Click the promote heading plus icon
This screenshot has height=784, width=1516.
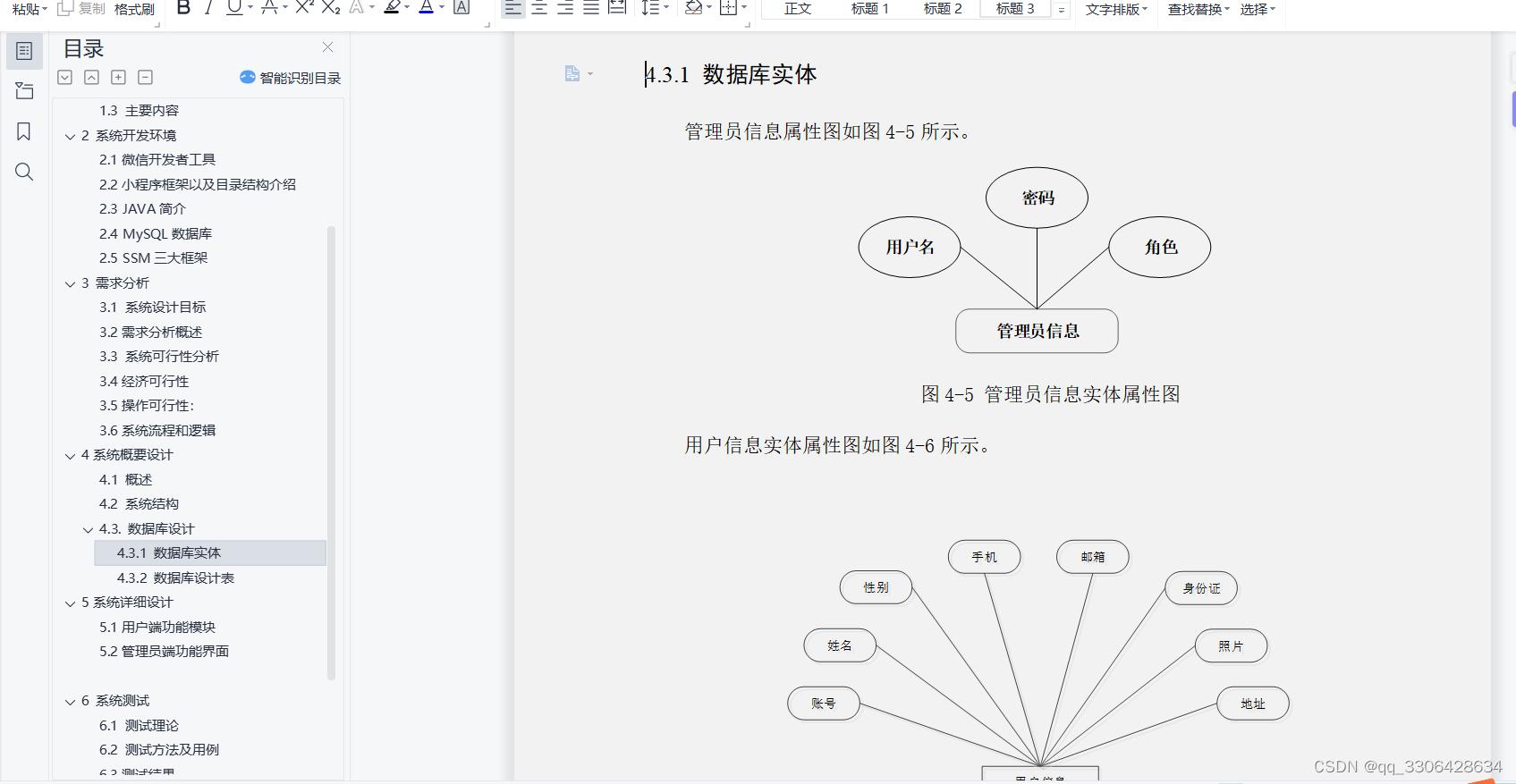(118, 78)
